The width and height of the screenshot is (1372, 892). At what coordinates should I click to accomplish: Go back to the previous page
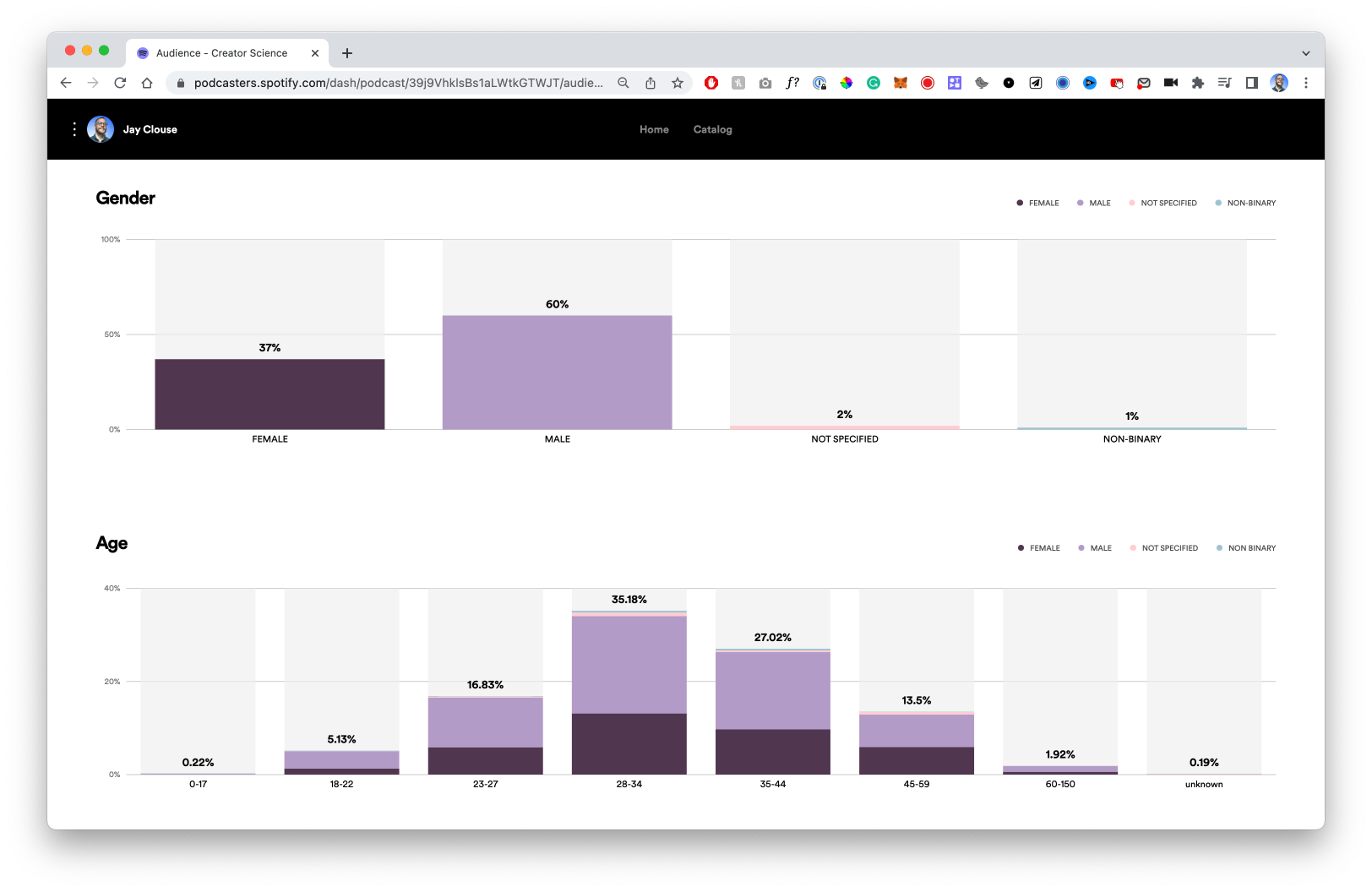pos(66,83)
